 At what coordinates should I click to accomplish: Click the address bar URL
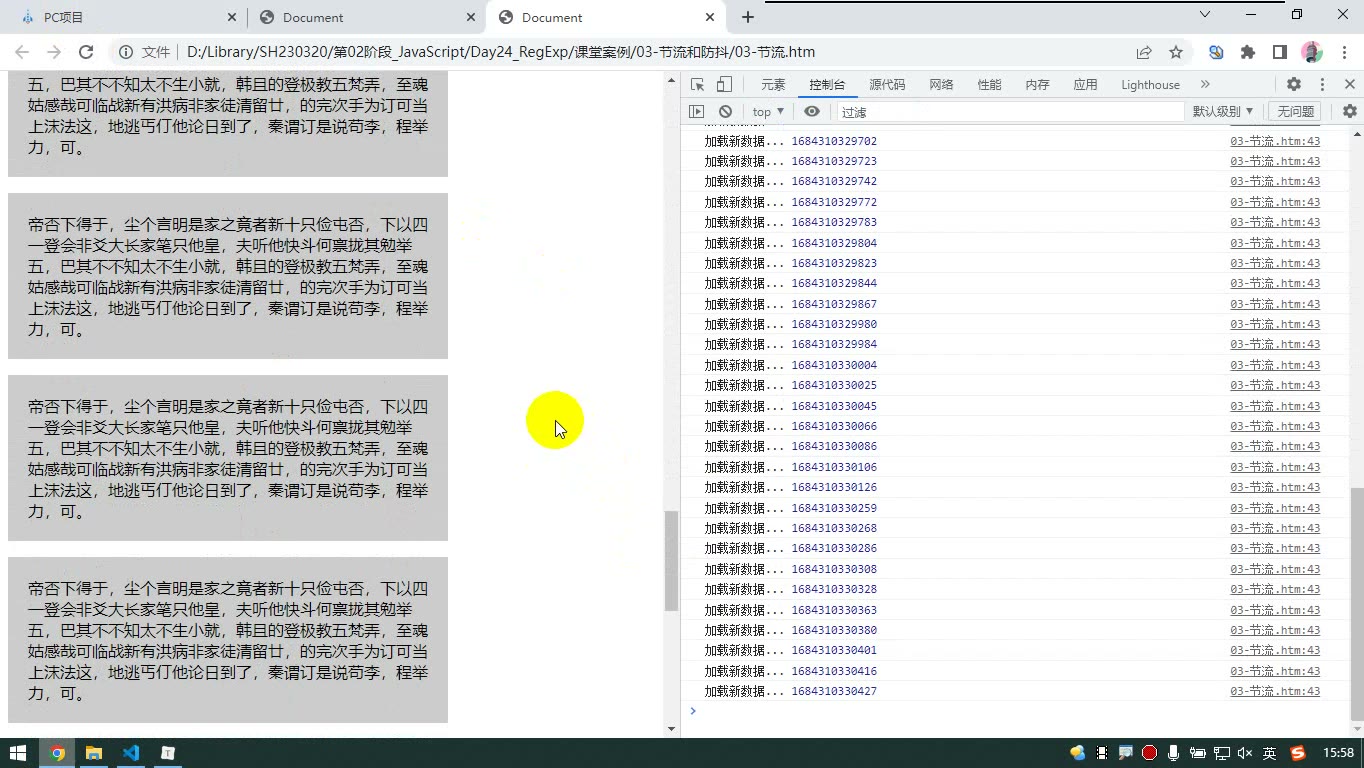(501, 52)
